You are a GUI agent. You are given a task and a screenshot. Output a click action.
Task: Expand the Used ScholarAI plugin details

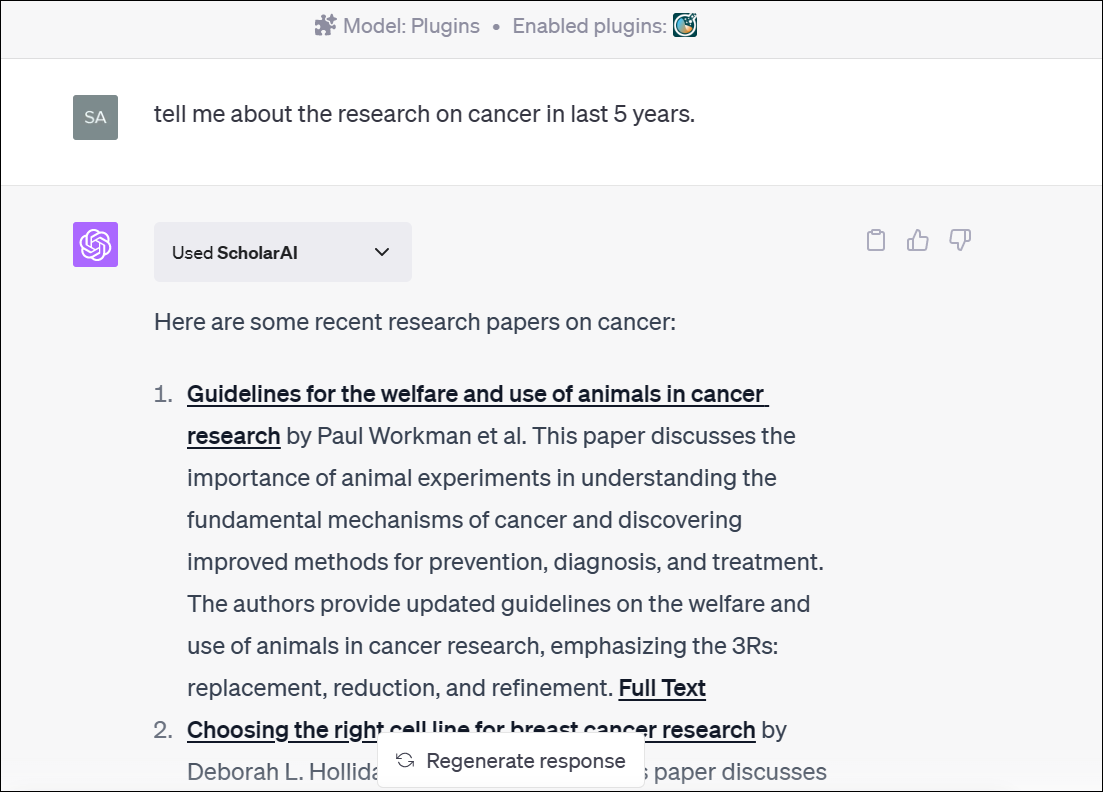pyautogui.click(x=283, y=253)
